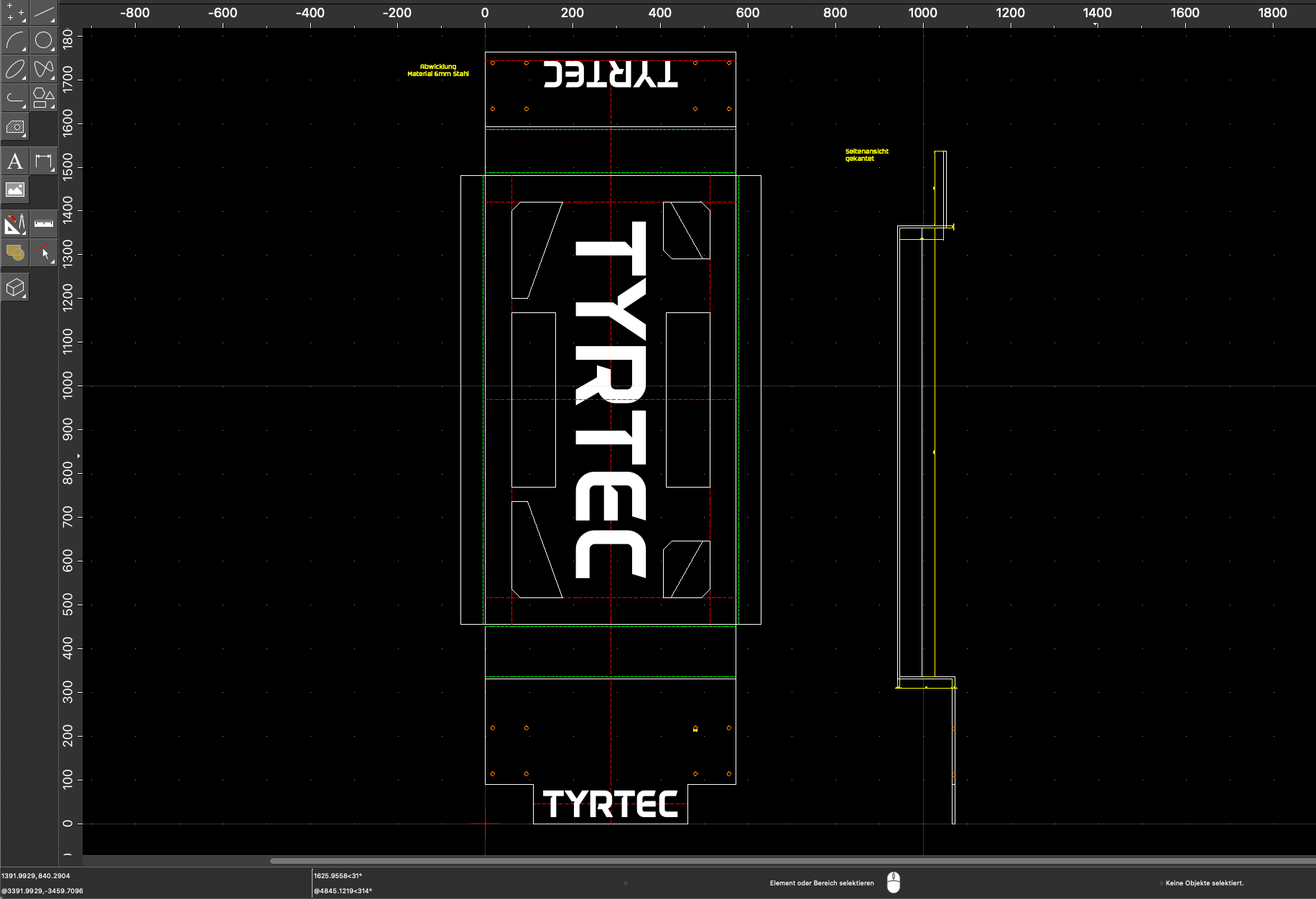Click the Insert Image tool
The height and width of the screenshot is (899, 1316).
tap(14, 190)
